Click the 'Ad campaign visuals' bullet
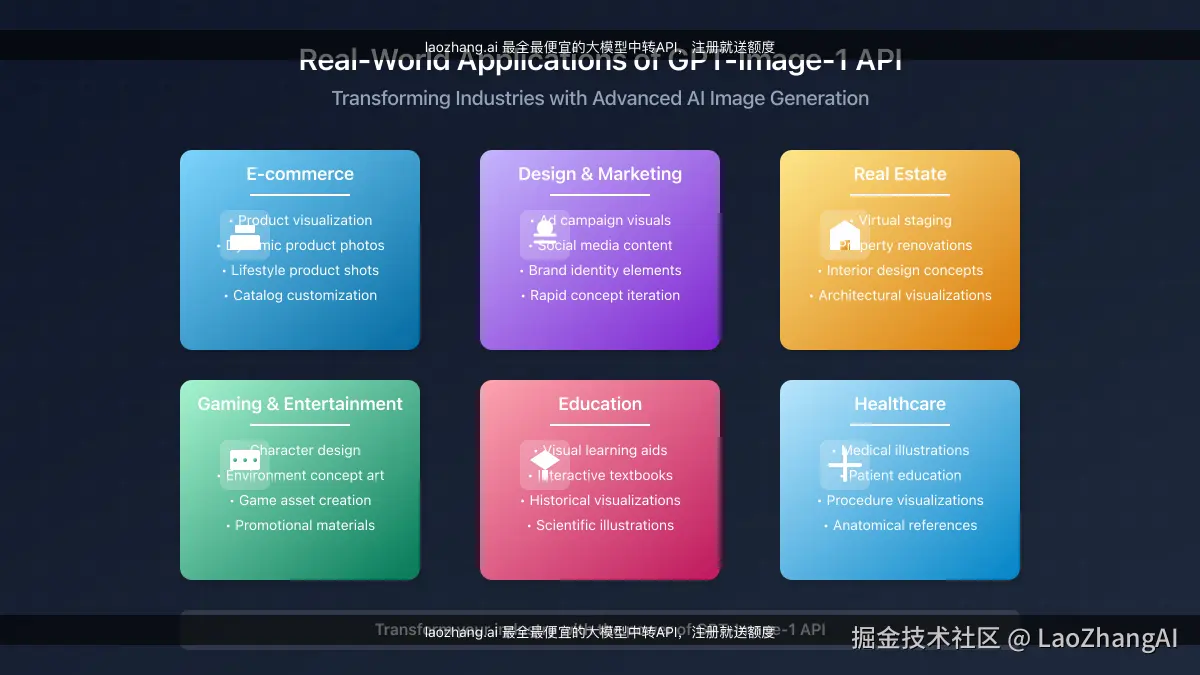 (600, 220)
